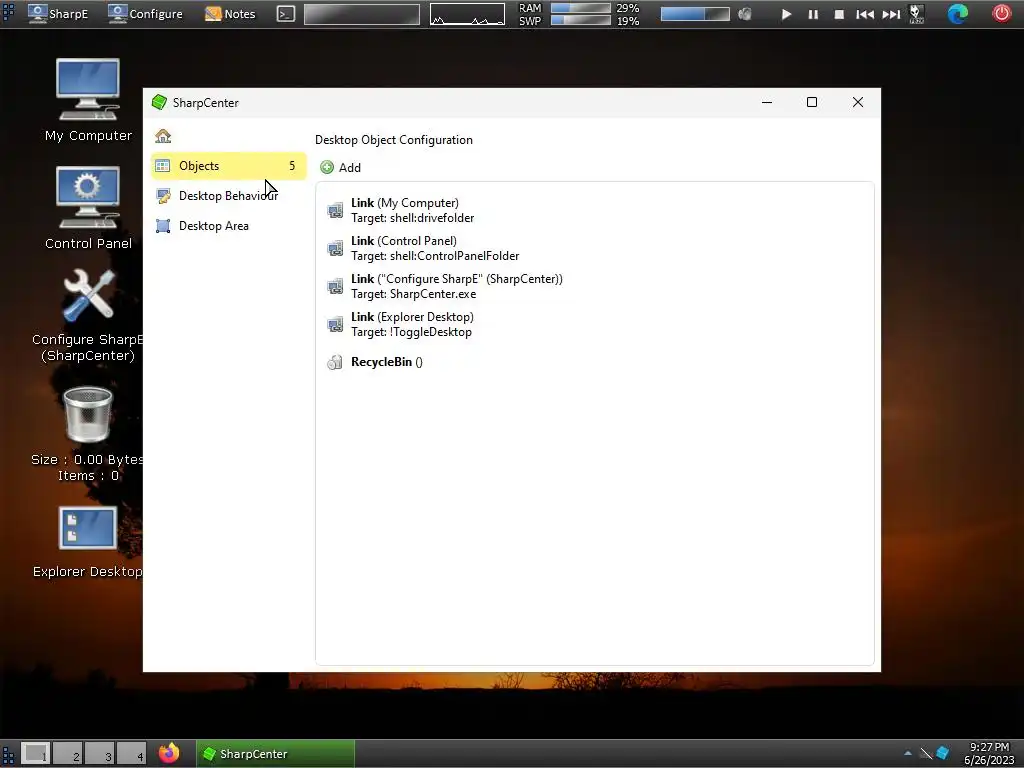The height and width of the screenshot is (768, 1024).
Task: Select the Objects sidebar item
Action: tap(229, 166)
